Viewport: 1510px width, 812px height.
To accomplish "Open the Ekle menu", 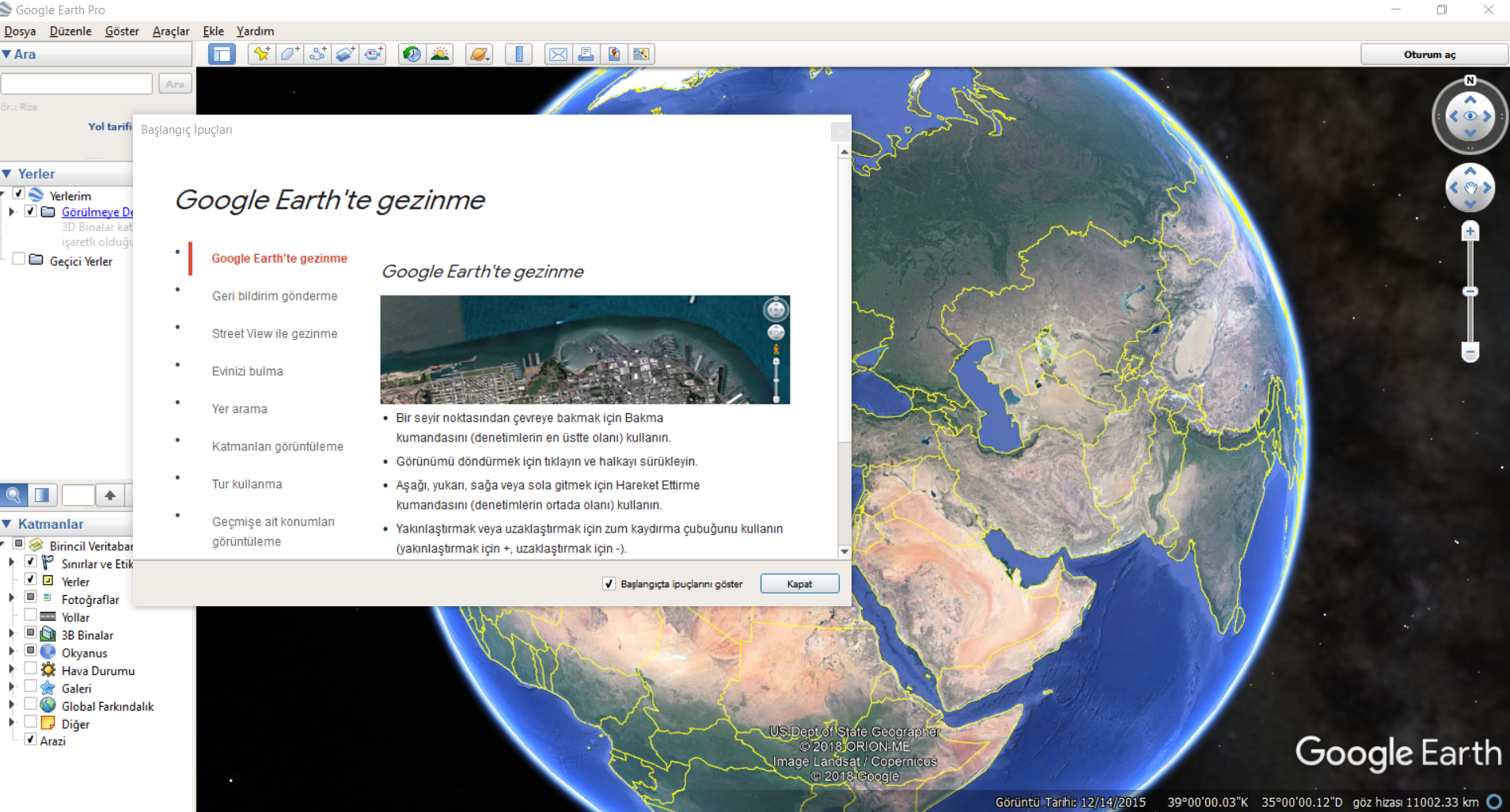I will (x=214, y=31).
